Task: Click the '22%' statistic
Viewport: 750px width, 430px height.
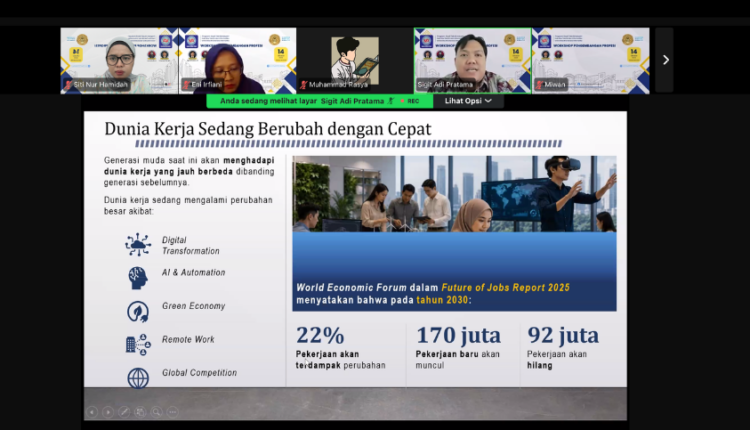Action: coord(320,335)
